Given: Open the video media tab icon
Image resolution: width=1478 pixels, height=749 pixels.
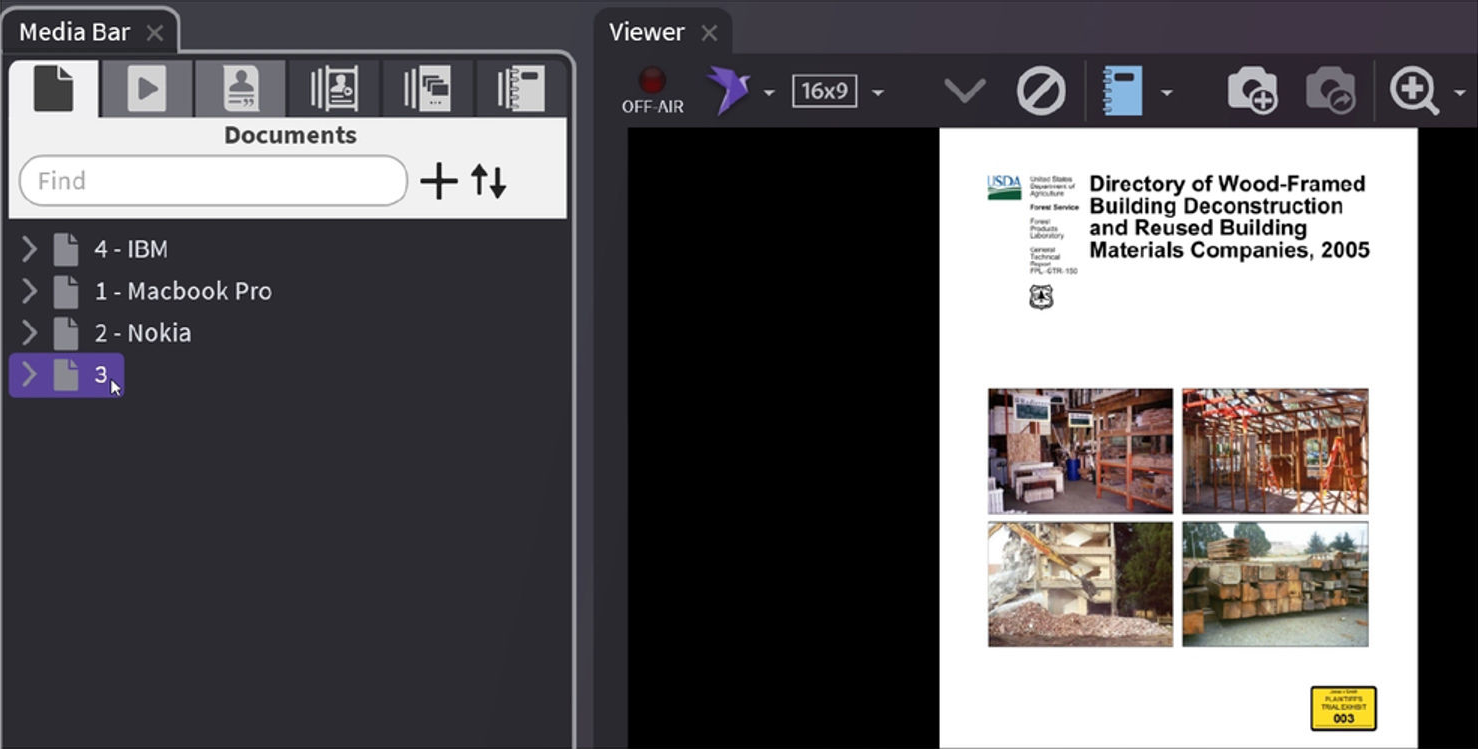Looking at the screenshot, I should [x=146, y=89].
